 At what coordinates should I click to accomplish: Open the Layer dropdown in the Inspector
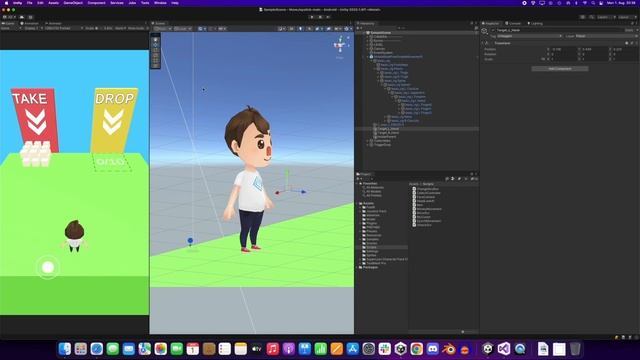606,36
